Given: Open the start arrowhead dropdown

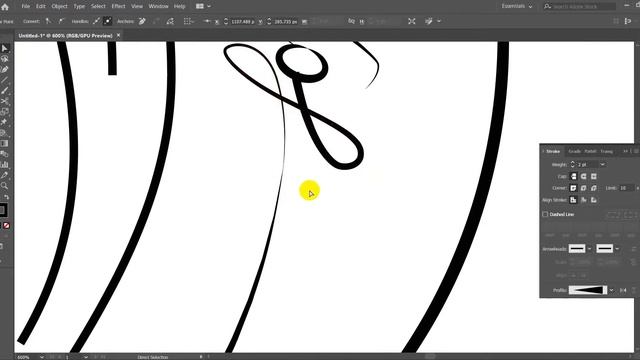Looking at the screenshot, I should tap(589, 249).
